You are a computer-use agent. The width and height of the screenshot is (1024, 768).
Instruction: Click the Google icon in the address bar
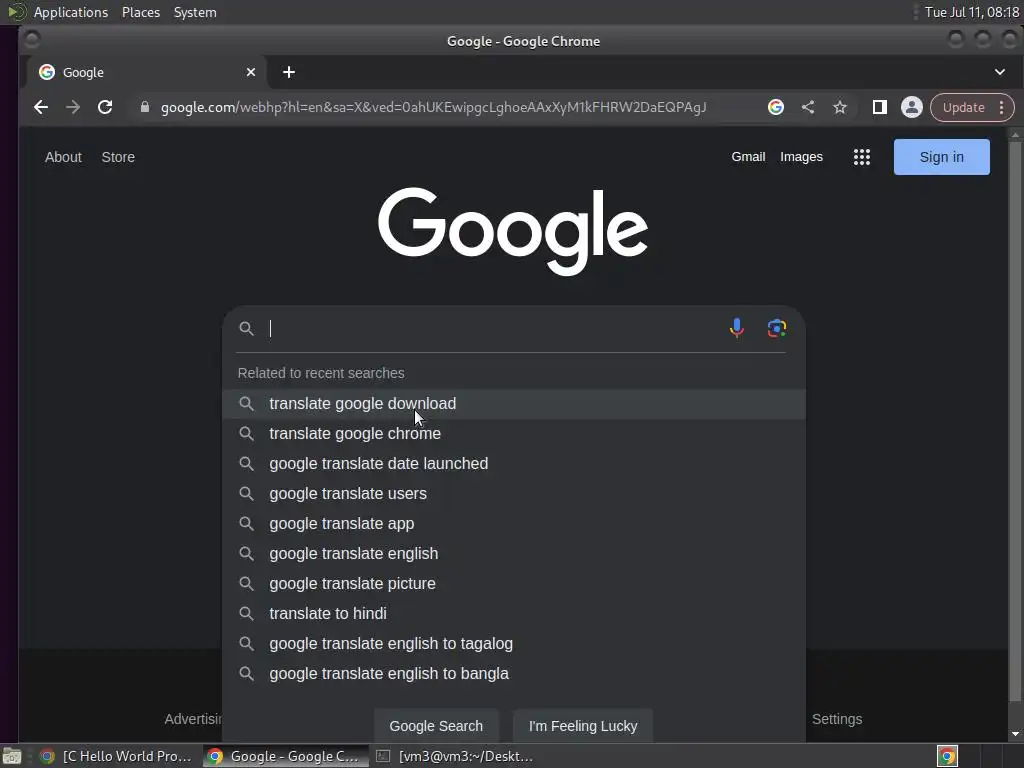click(775, 107)
